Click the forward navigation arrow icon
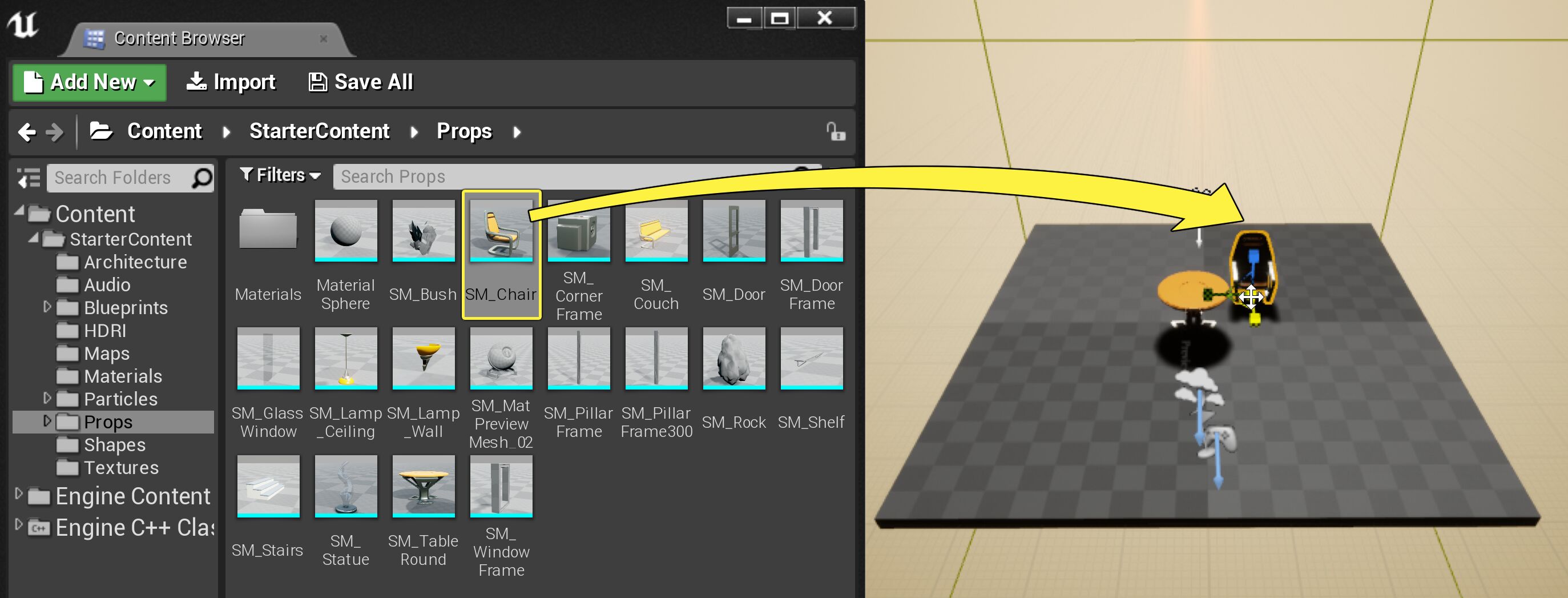 55,131
